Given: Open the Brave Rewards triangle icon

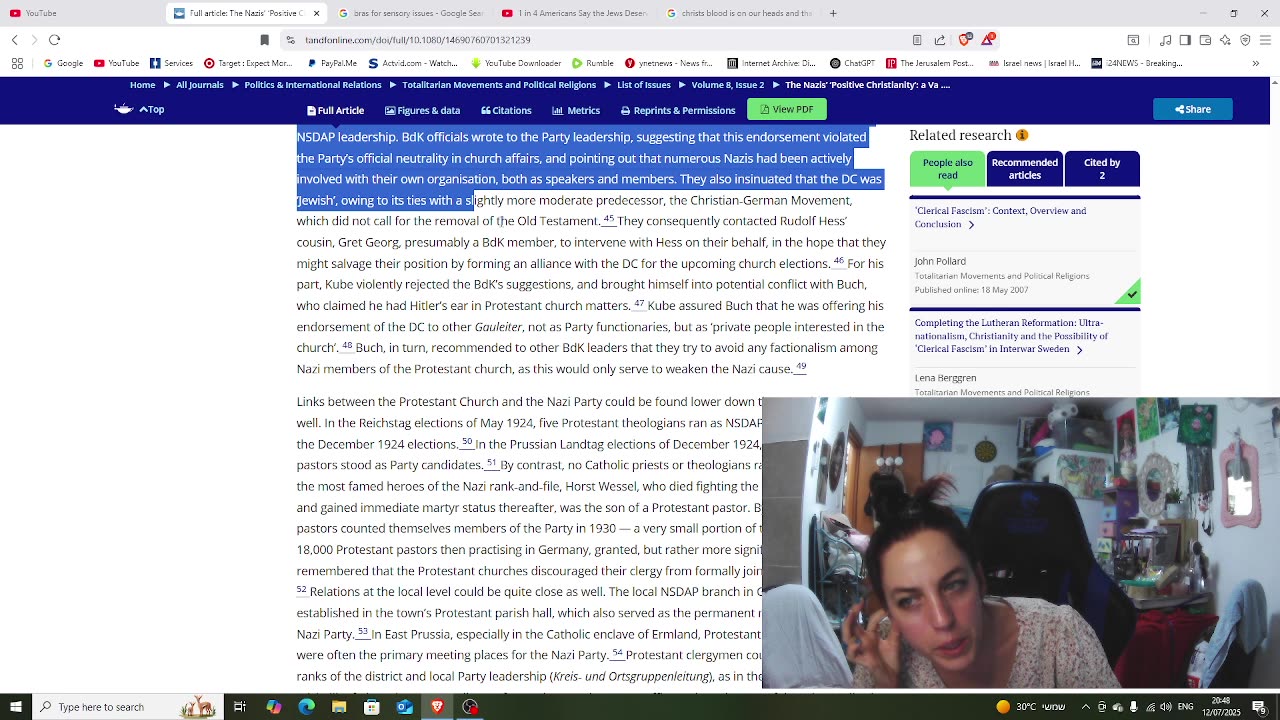Looking at the screenshot, I should click(988, 40).
